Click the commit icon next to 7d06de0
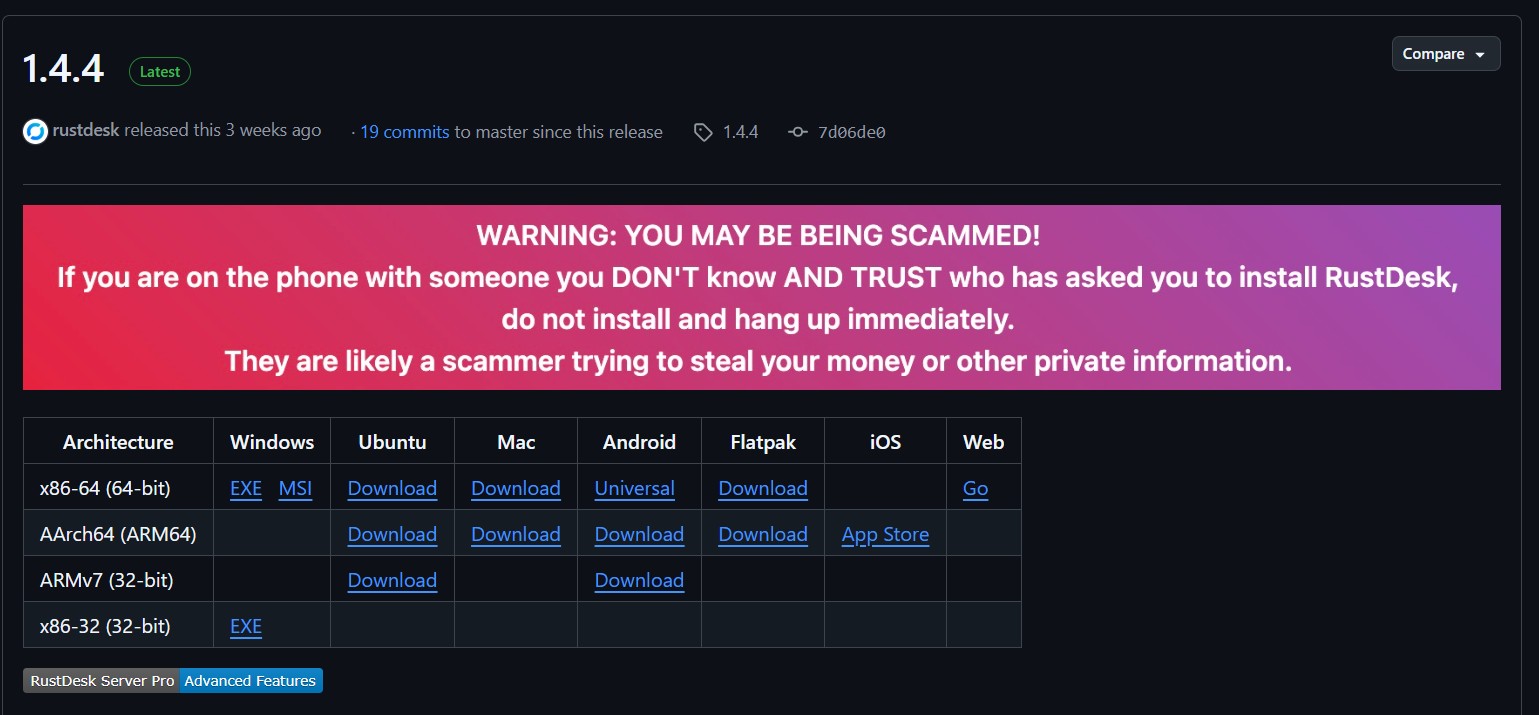The height and width of the screenshot is (715, 1539). click(797, 132)
